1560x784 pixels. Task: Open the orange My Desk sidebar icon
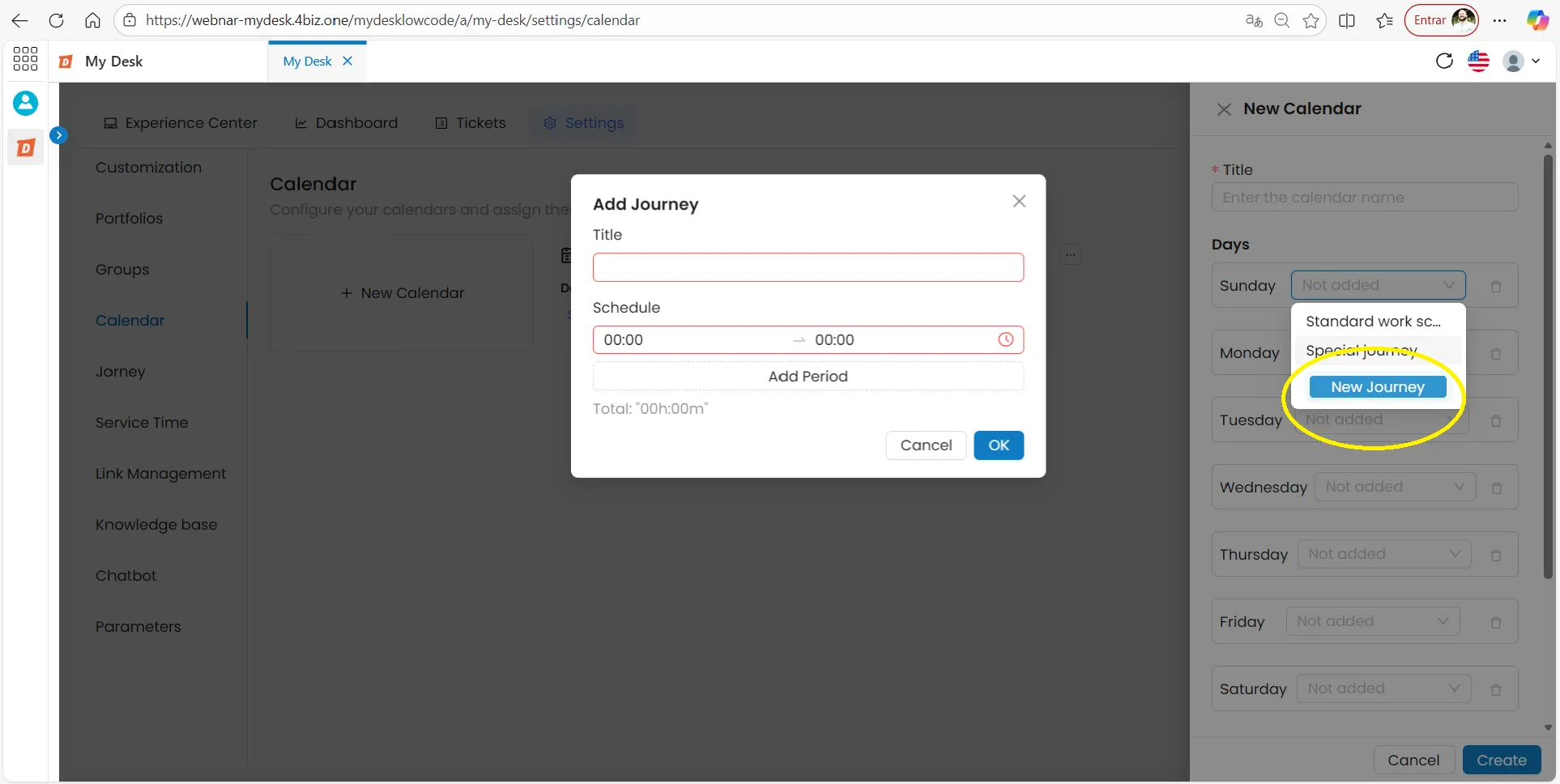click(x=25, y=148)
